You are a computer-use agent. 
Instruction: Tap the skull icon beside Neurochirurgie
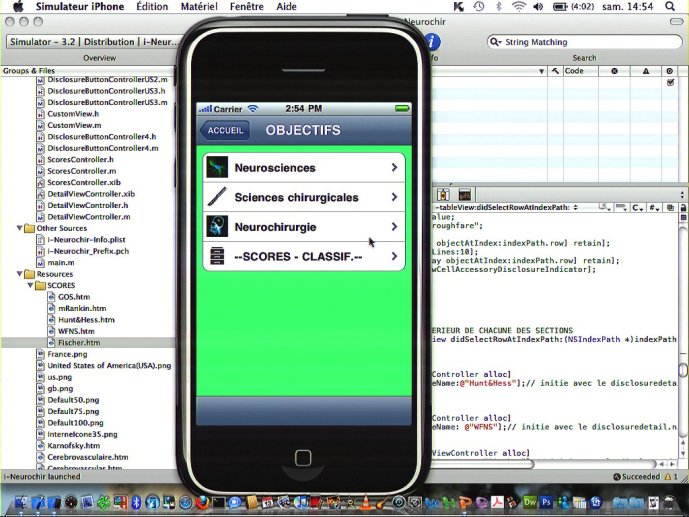pyautogui.click(x=217, y=227)
